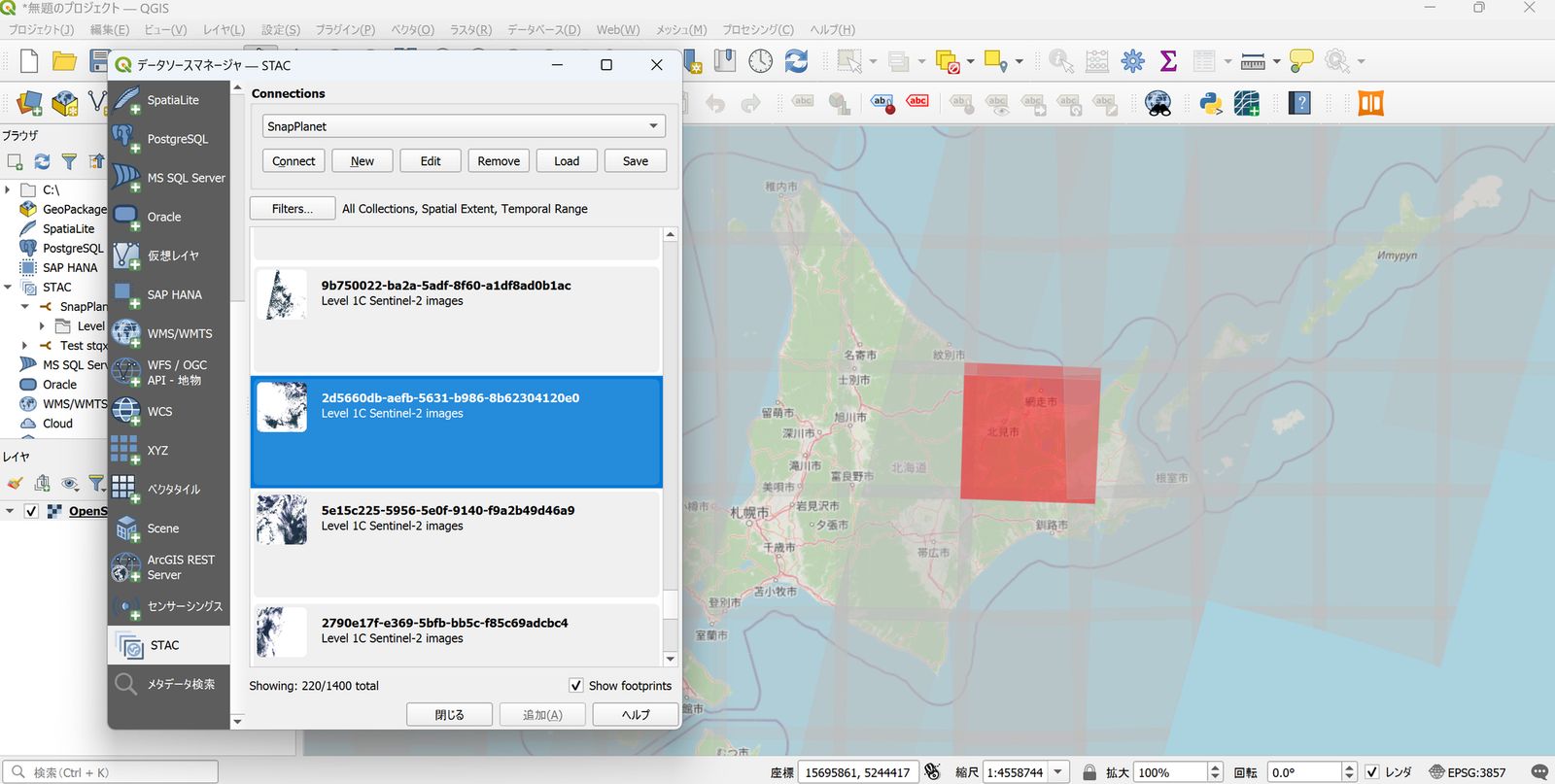Image resolution: width=1555 pixels, height=784 pixels.
Task: Open the Python console icon
Action: click(1211, 103)
